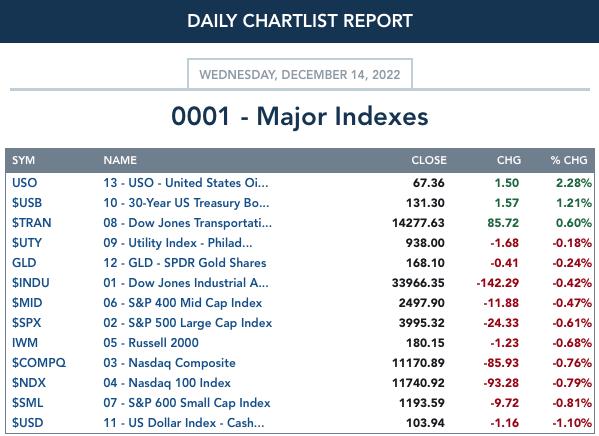Select the GLD symbol link
The width and height of the screenshot is (599, 436).
[24, 263]
